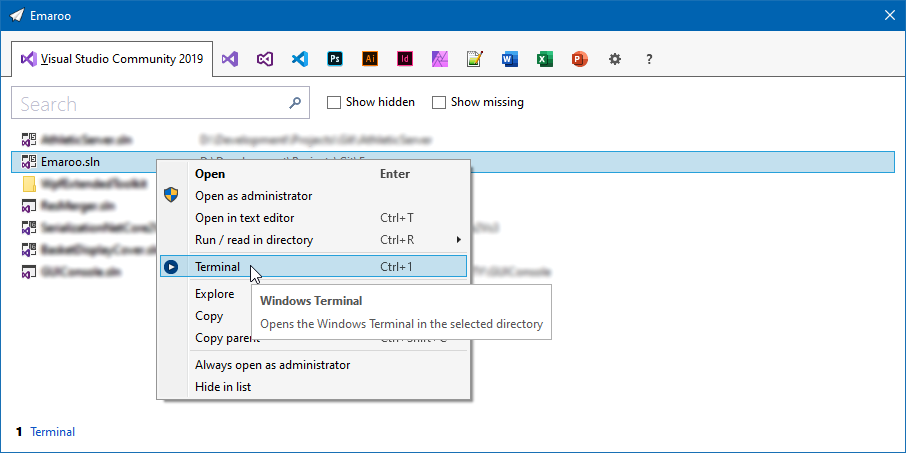Open the Photoshop tab
Screen dimensions: 906x453
tap(335, 59)
